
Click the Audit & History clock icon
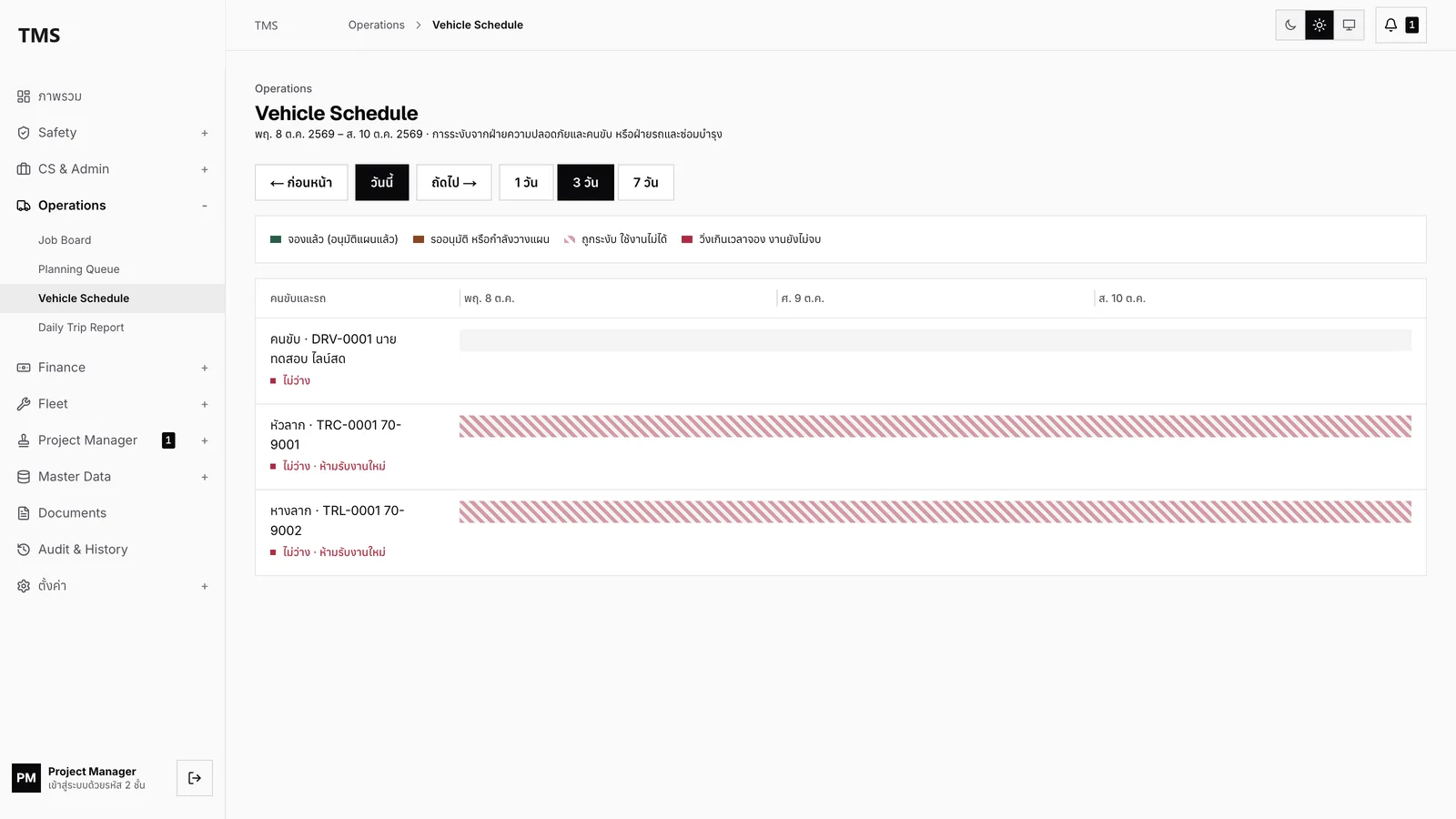coord(24,550)
